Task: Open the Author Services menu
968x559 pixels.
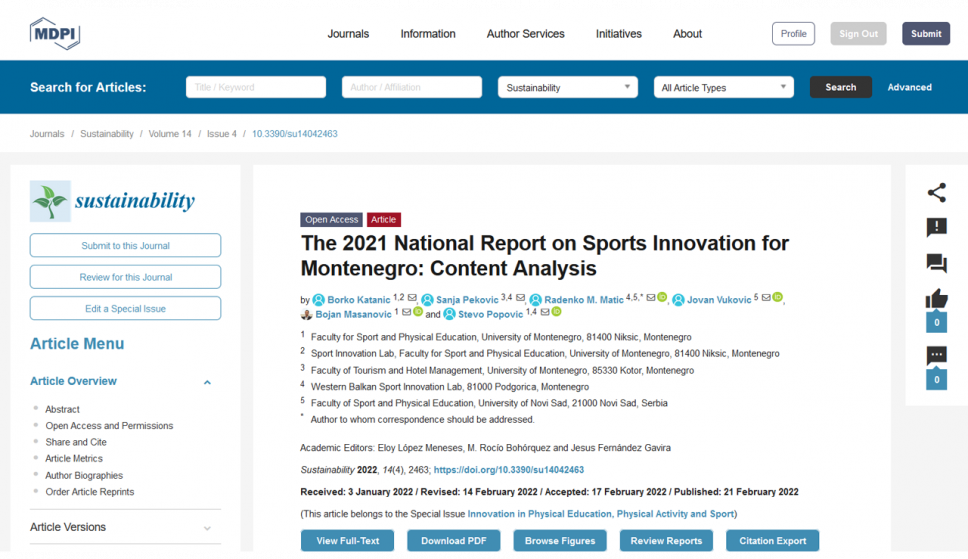Action: point(525,34)
